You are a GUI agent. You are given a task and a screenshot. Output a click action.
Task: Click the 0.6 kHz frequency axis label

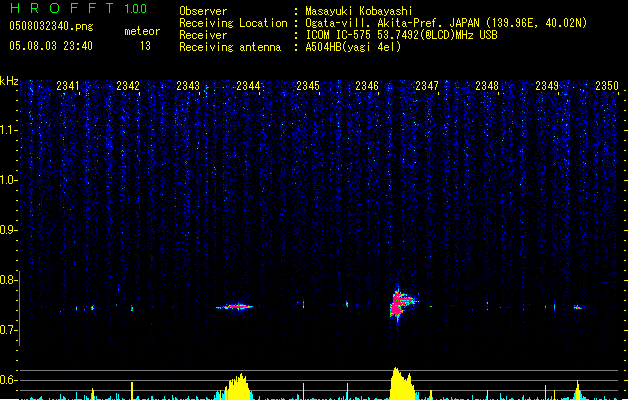coord(8,380)
